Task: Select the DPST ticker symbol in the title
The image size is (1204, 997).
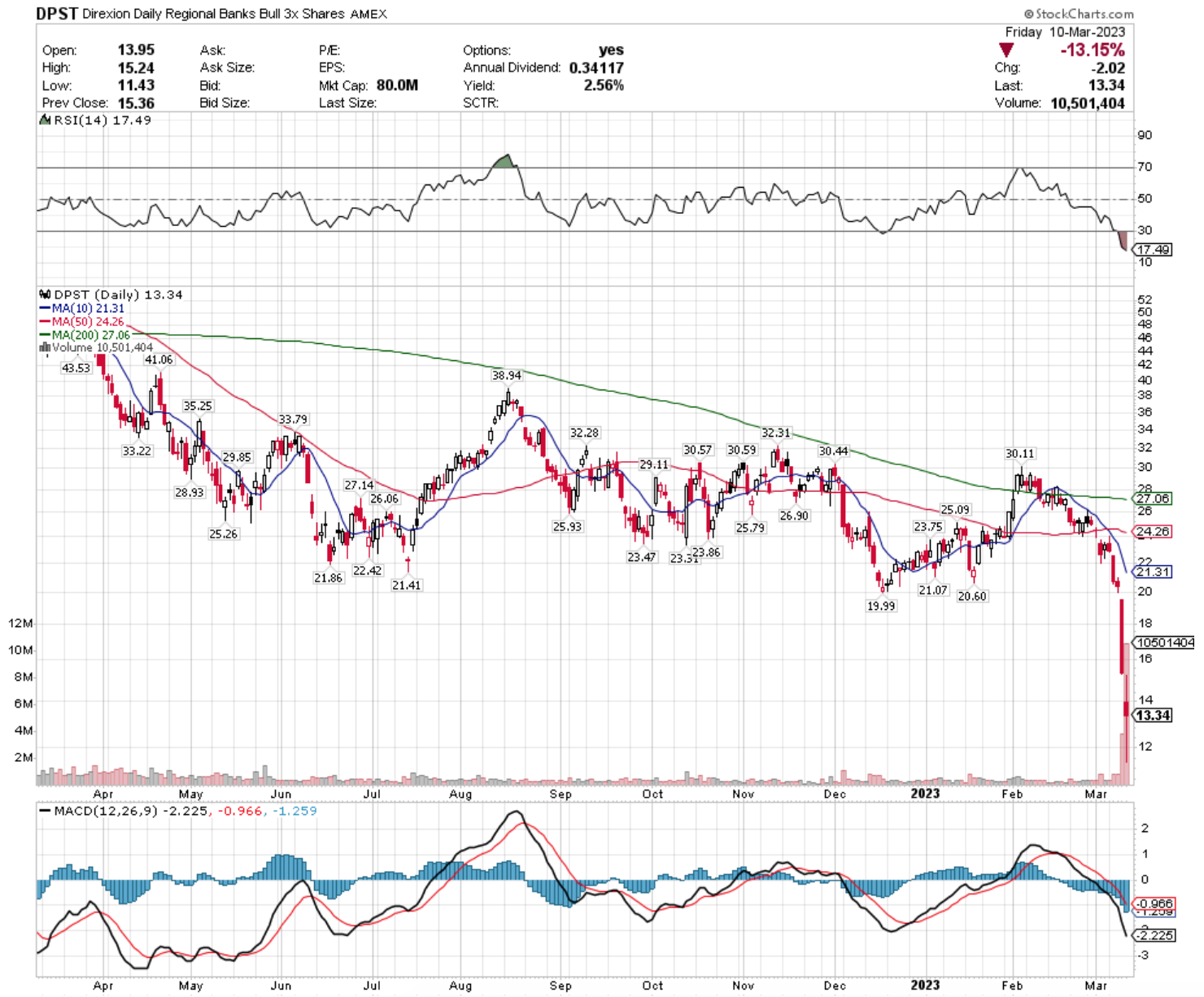Action: pos(57,14)
